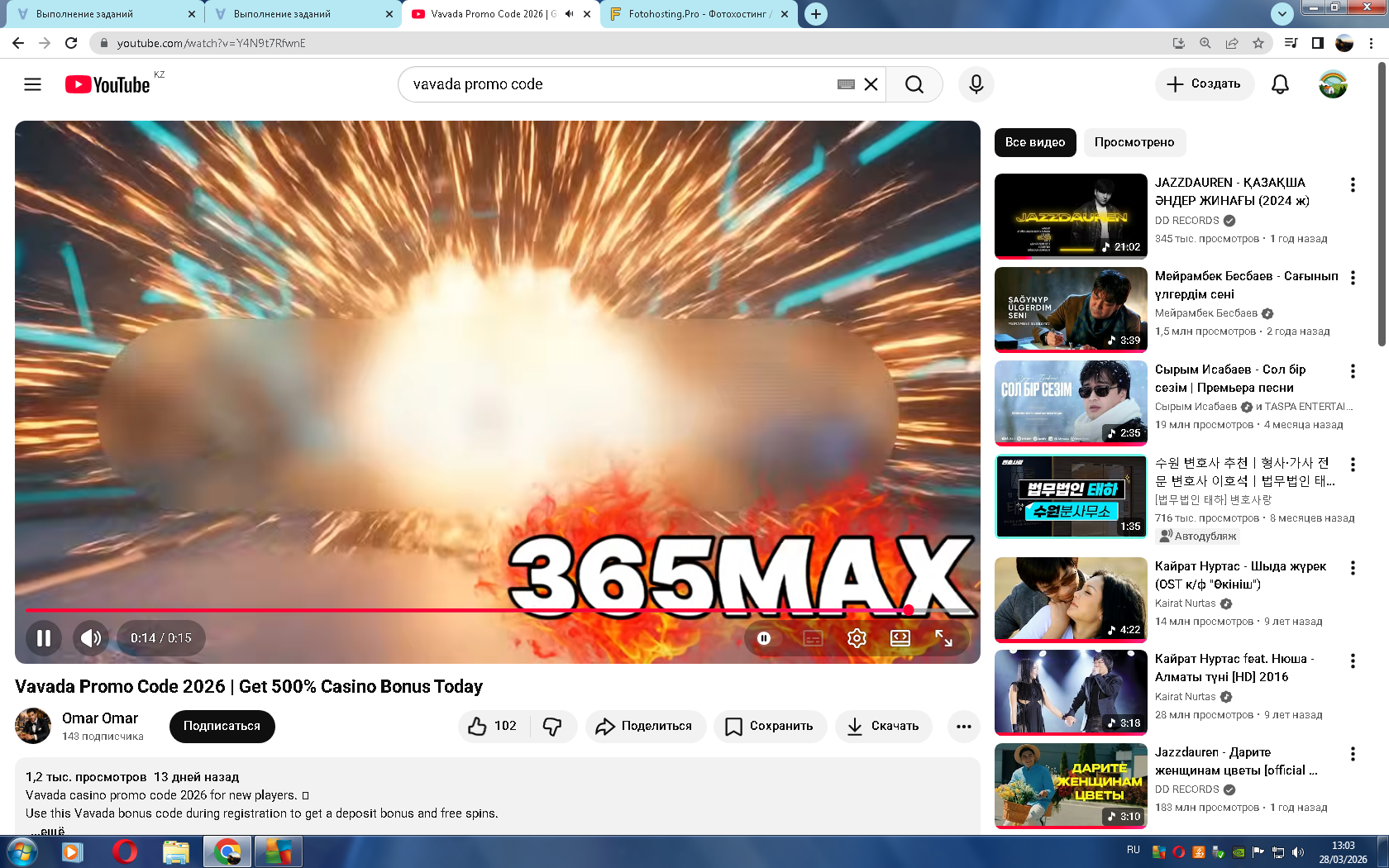Open options for Сырым Исабаев video

point(1353,371)
